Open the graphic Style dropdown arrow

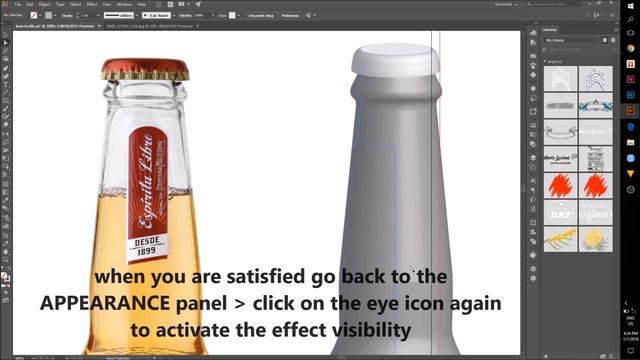[x=238, y=16]
